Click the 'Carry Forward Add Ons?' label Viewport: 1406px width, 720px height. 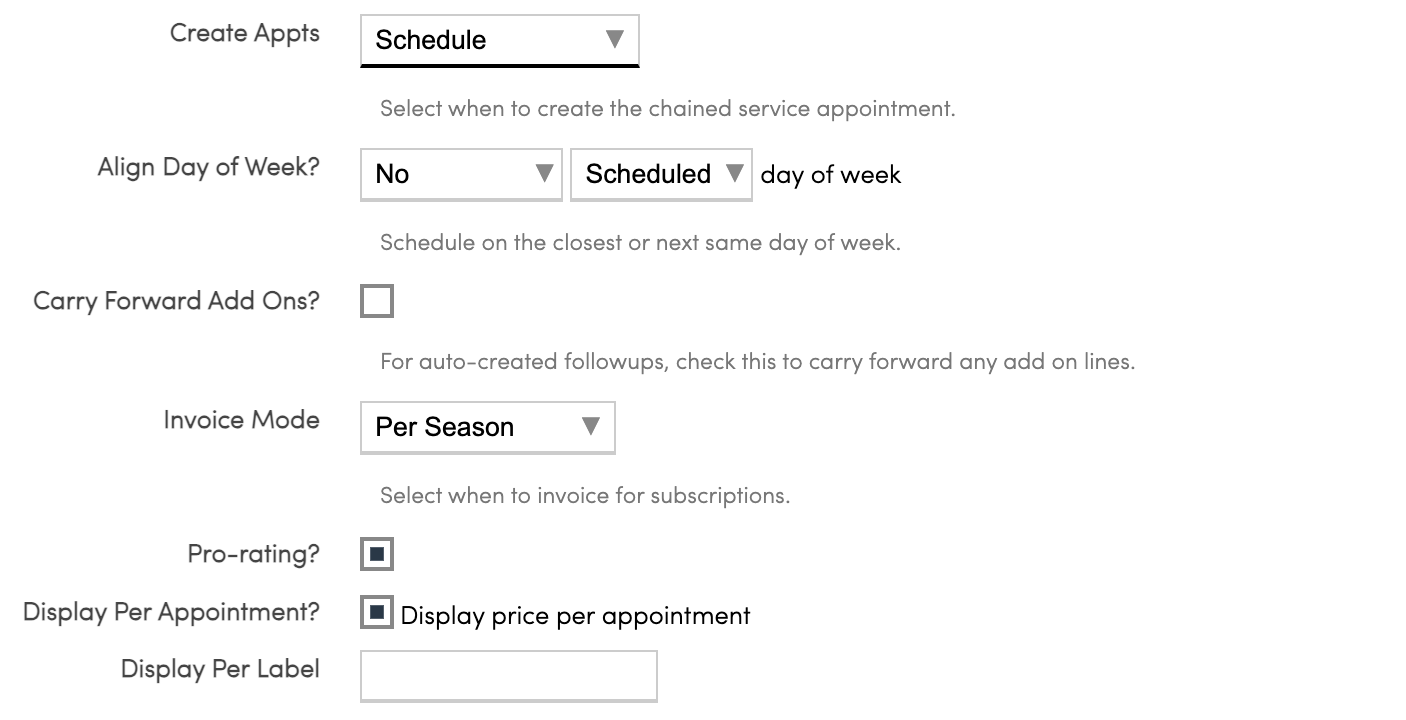[x=176, y=301]
